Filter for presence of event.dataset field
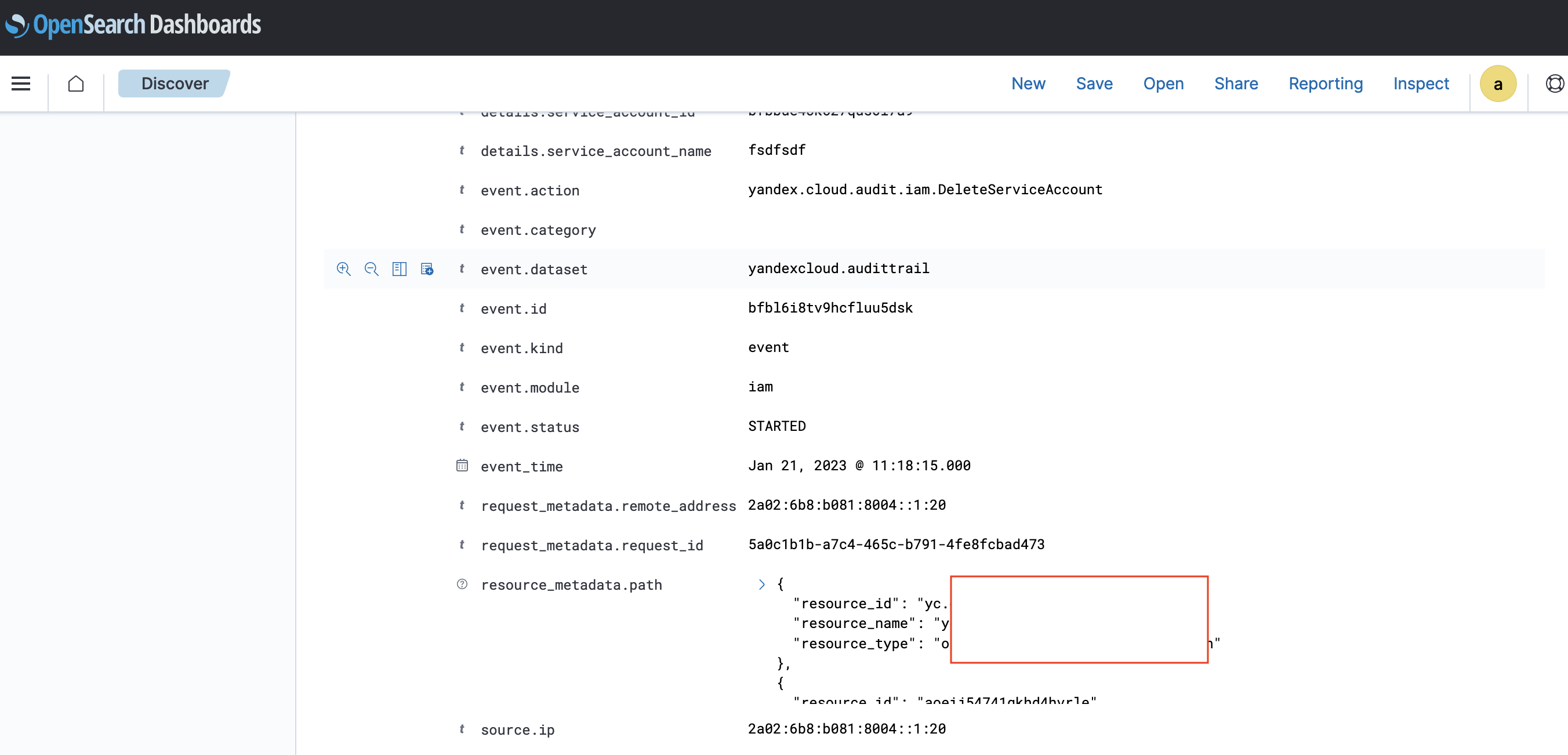This screenshot has width=1568, height=755. (x=427, y=269)
